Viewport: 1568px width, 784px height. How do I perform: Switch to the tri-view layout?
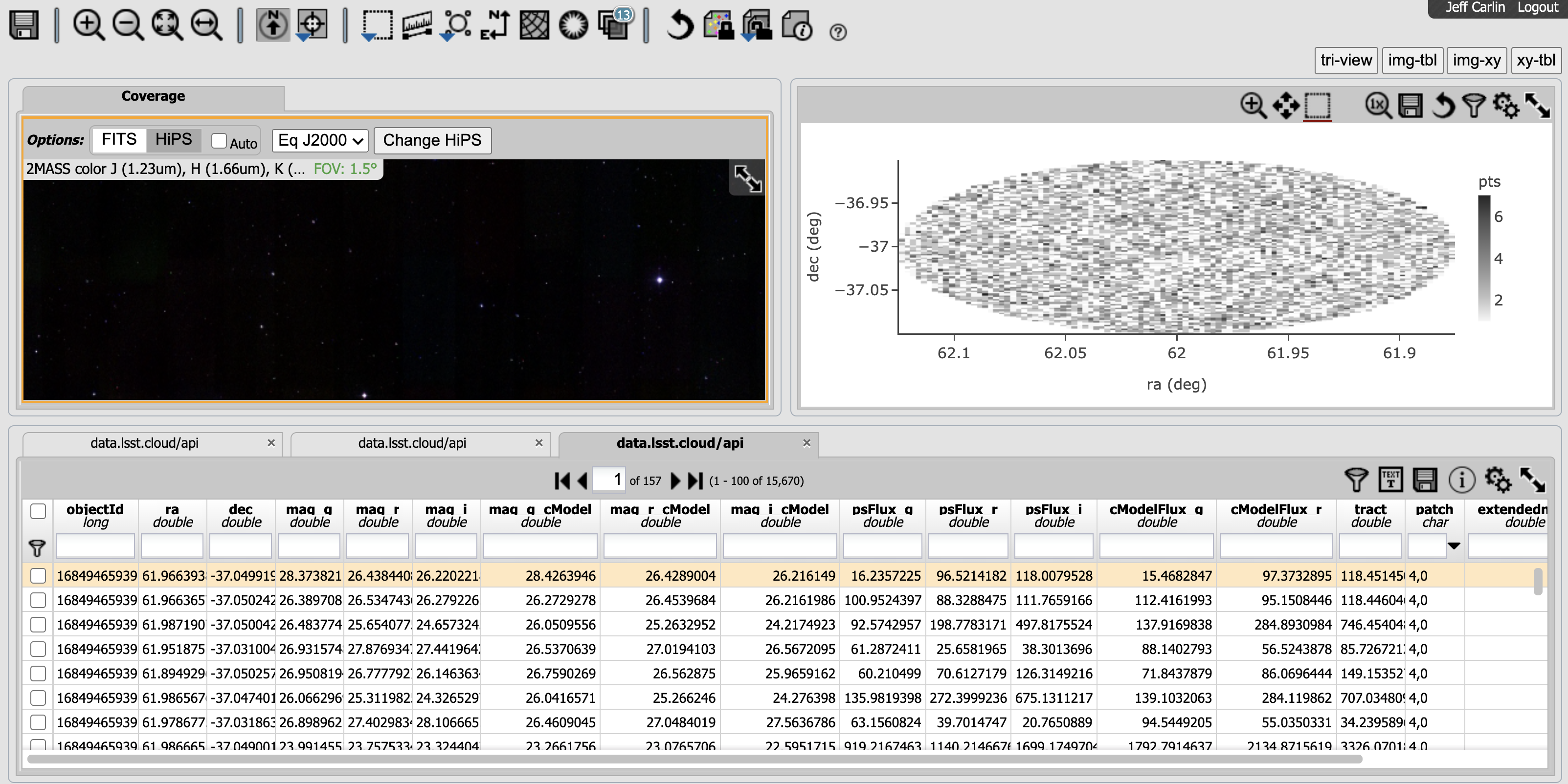[1346, 60]
